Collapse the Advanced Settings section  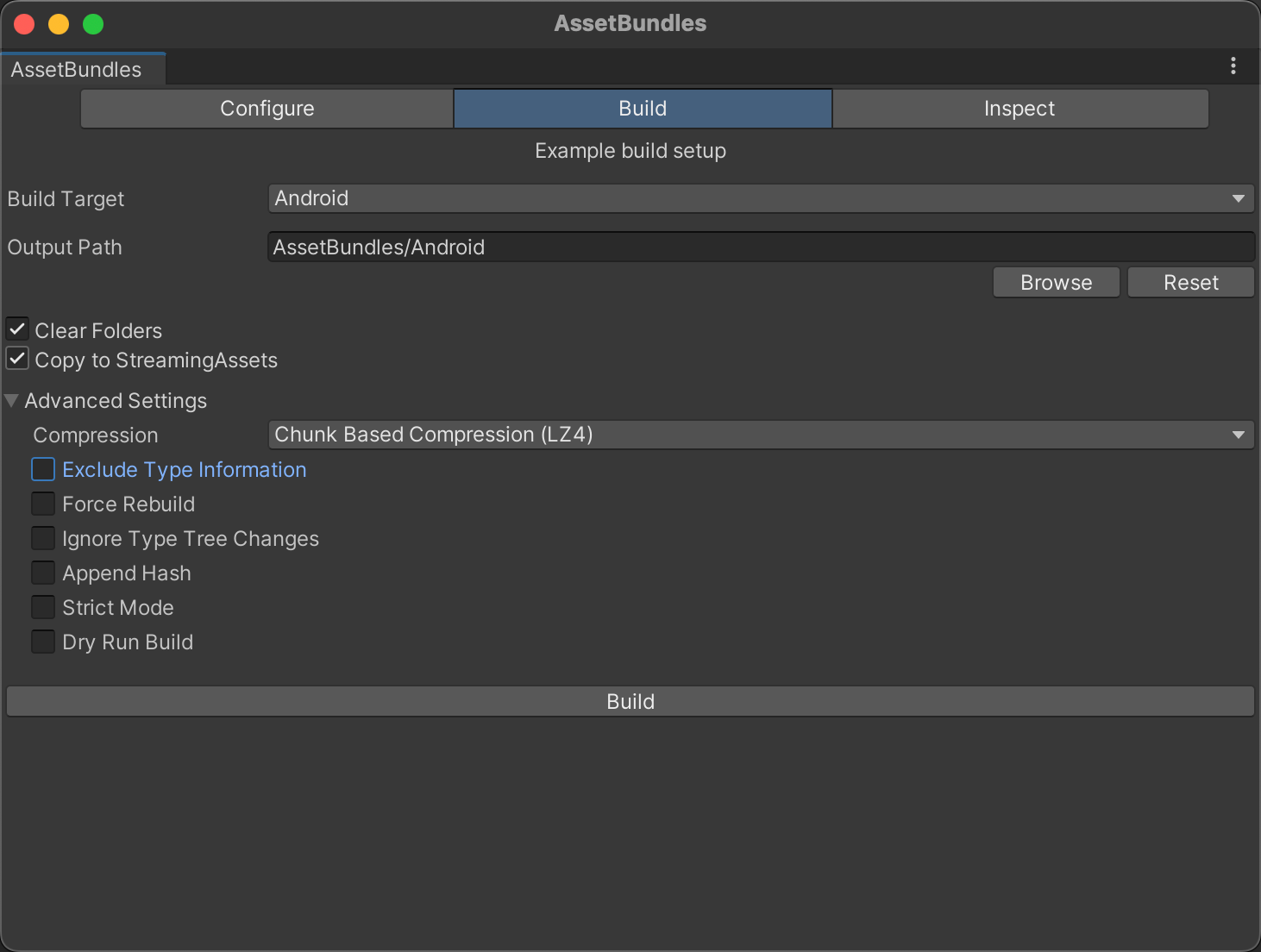(x=11, y=400)
